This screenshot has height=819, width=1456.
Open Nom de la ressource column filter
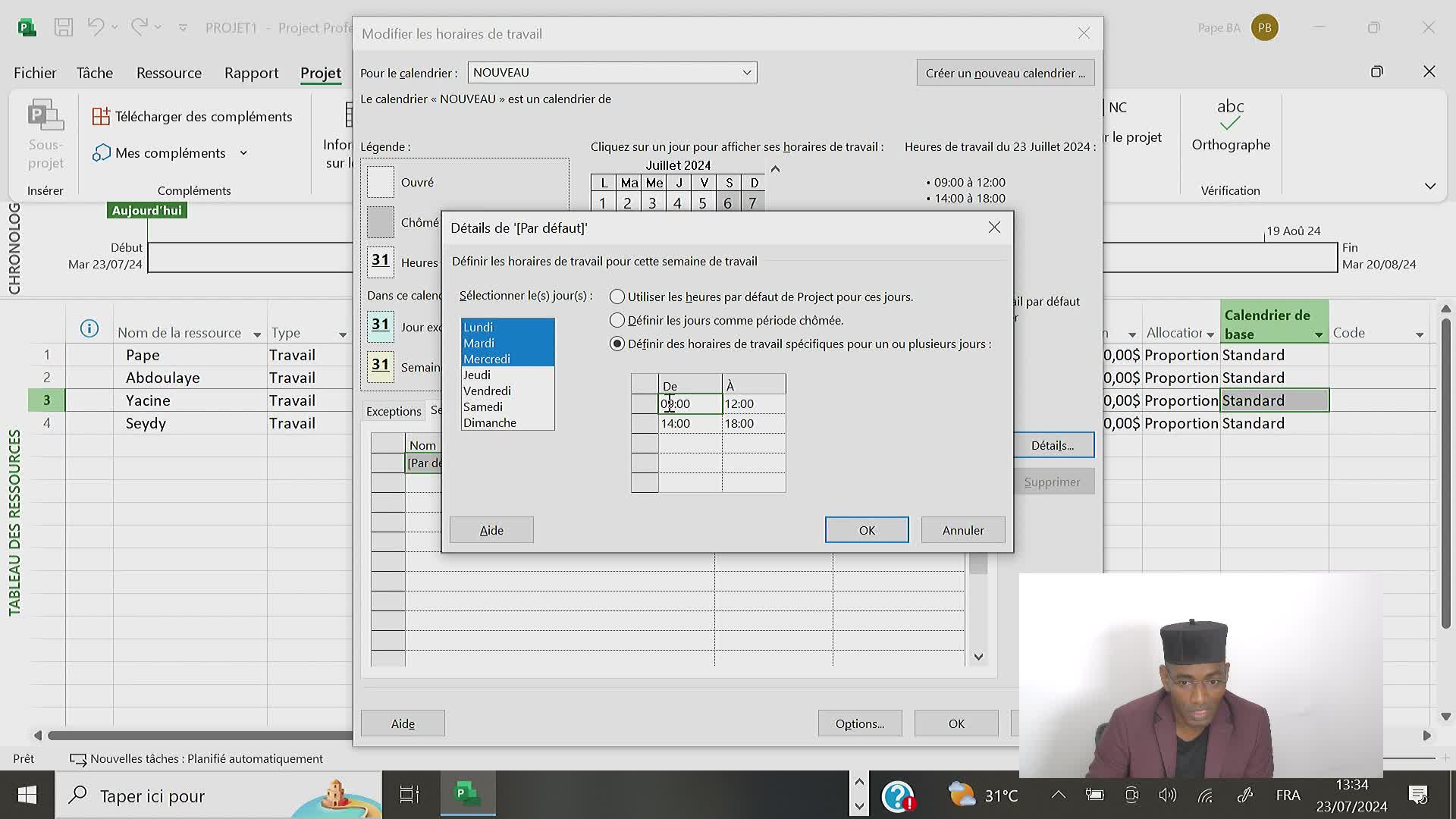(x=257, y=334)
